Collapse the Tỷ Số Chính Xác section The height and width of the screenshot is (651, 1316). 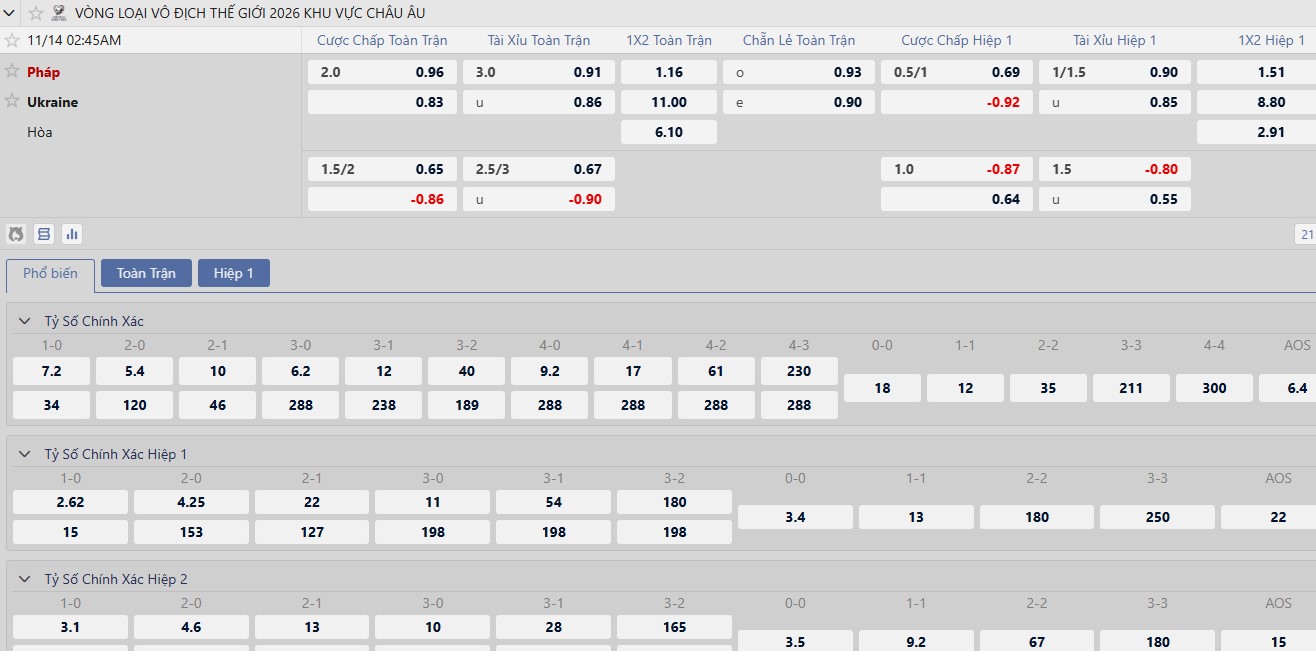25,321
